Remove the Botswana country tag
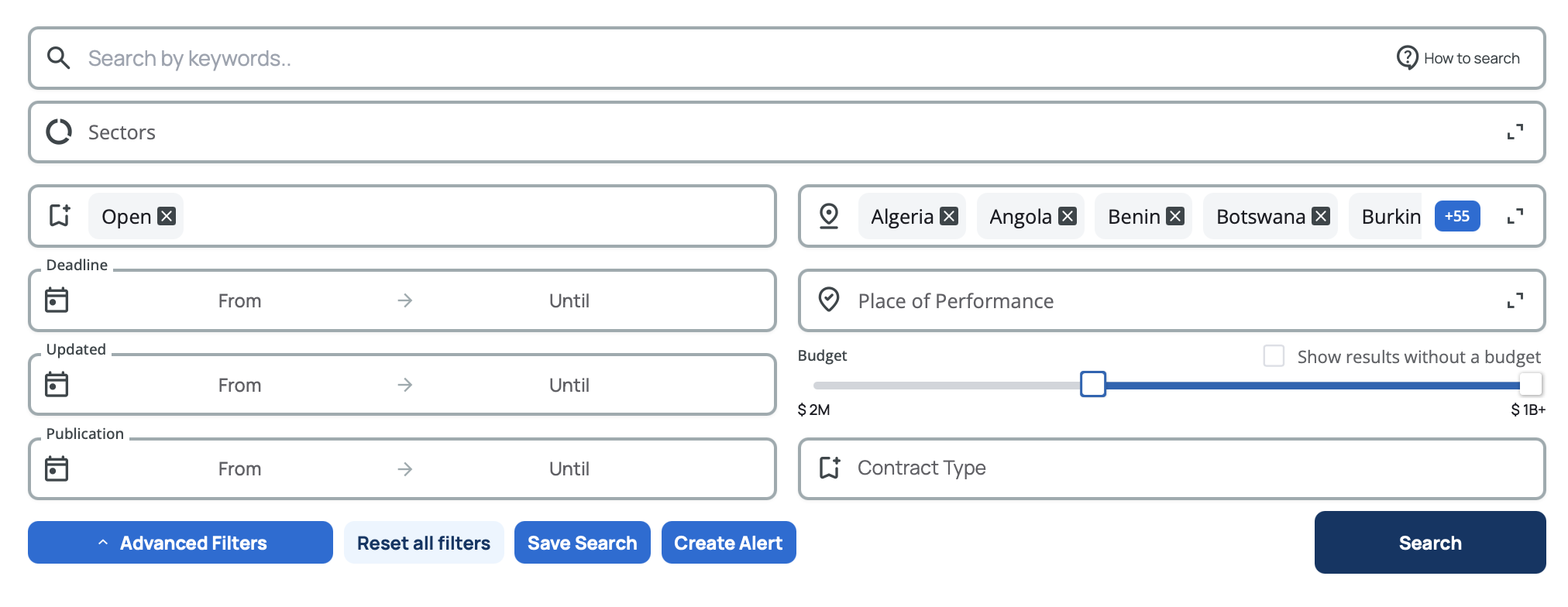This screenshot has height=607, width=1568. click(1321, 217)
